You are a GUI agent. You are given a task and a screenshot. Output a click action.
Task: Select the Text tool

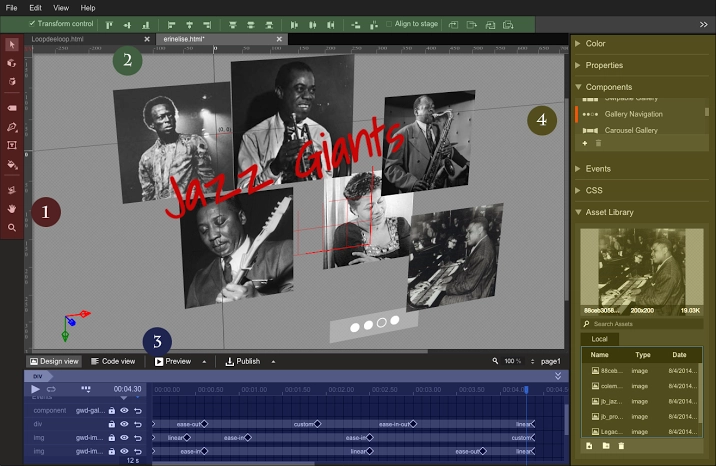pyautogui.click(x=12, y=145)
